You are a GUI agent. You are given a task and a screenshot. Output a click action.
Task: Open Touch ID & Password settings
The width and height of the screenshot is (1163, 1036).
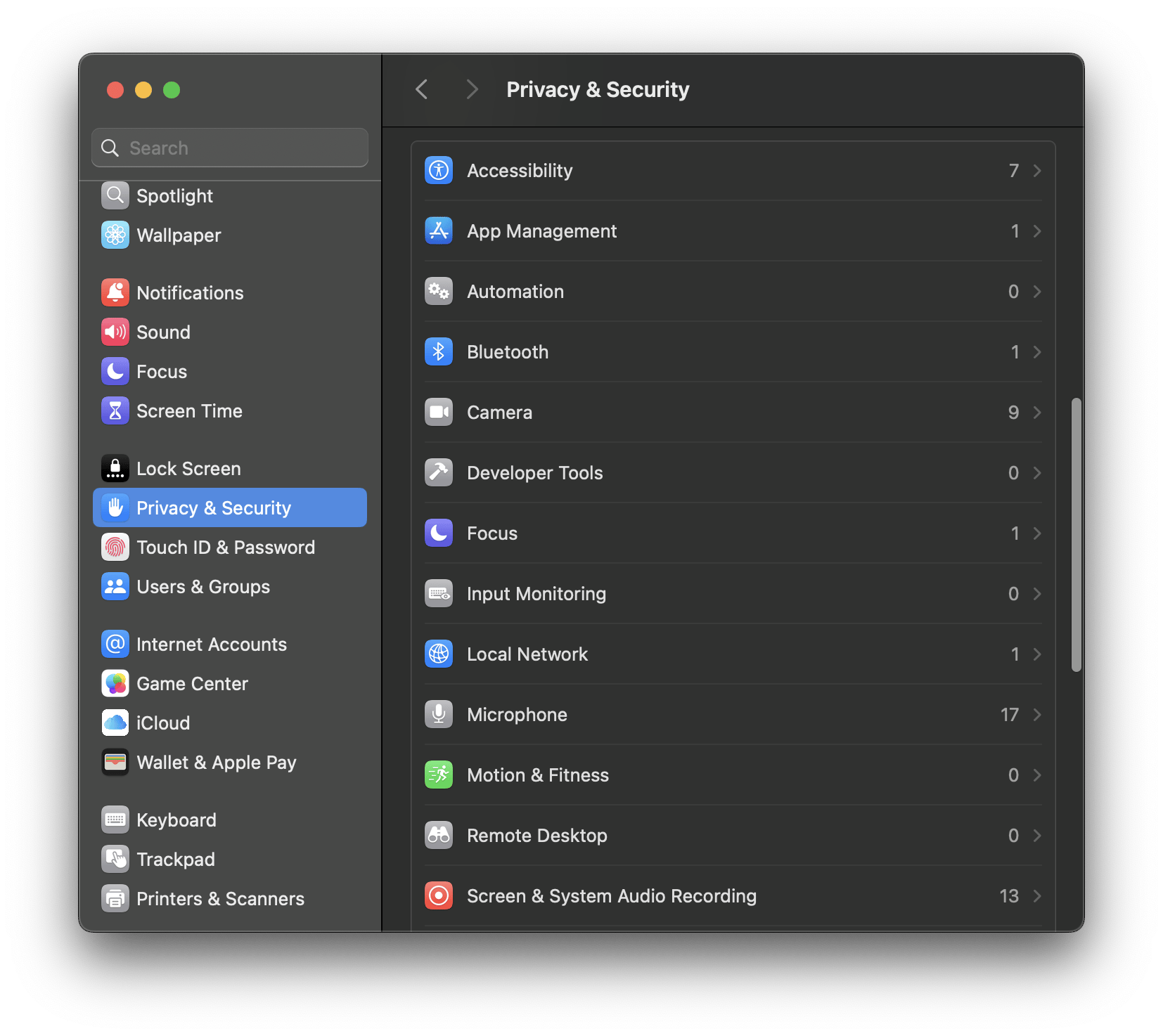230,548
